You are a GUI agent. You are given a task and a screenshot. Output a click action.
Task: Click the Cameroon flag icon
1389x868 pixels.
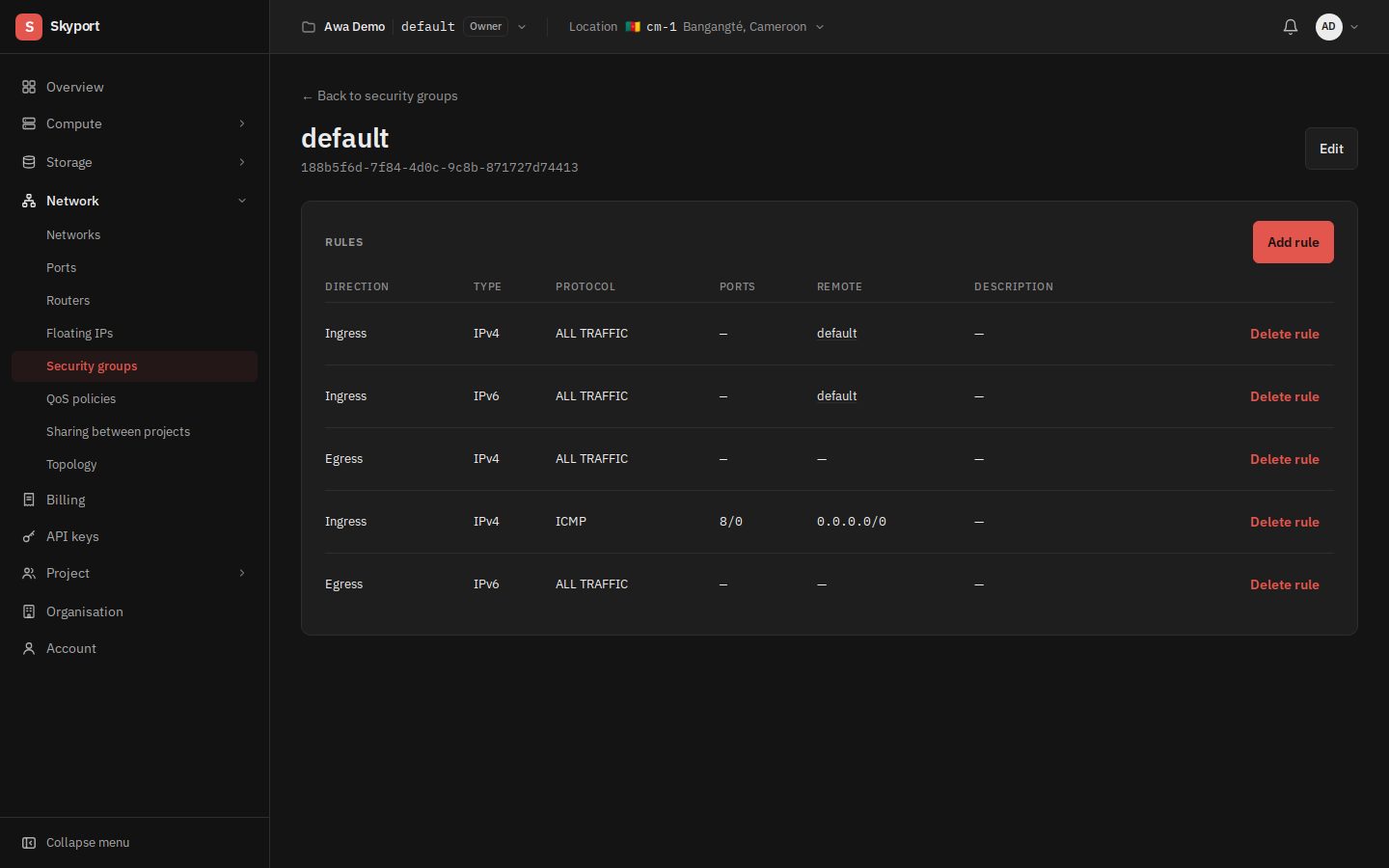tap(633, 27)
